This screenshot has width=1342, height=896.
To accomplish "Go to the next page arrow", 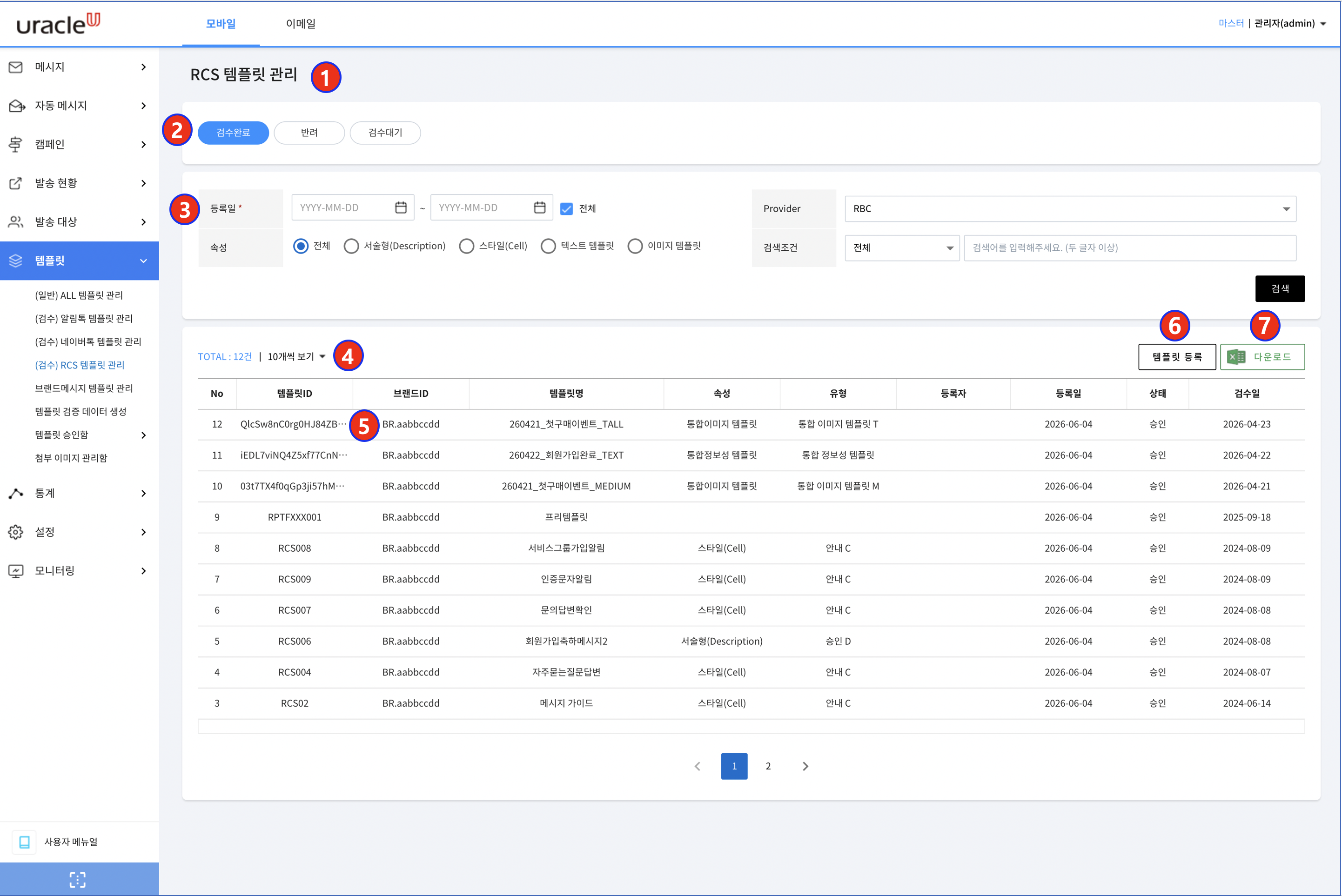I will tap(805, 766).
